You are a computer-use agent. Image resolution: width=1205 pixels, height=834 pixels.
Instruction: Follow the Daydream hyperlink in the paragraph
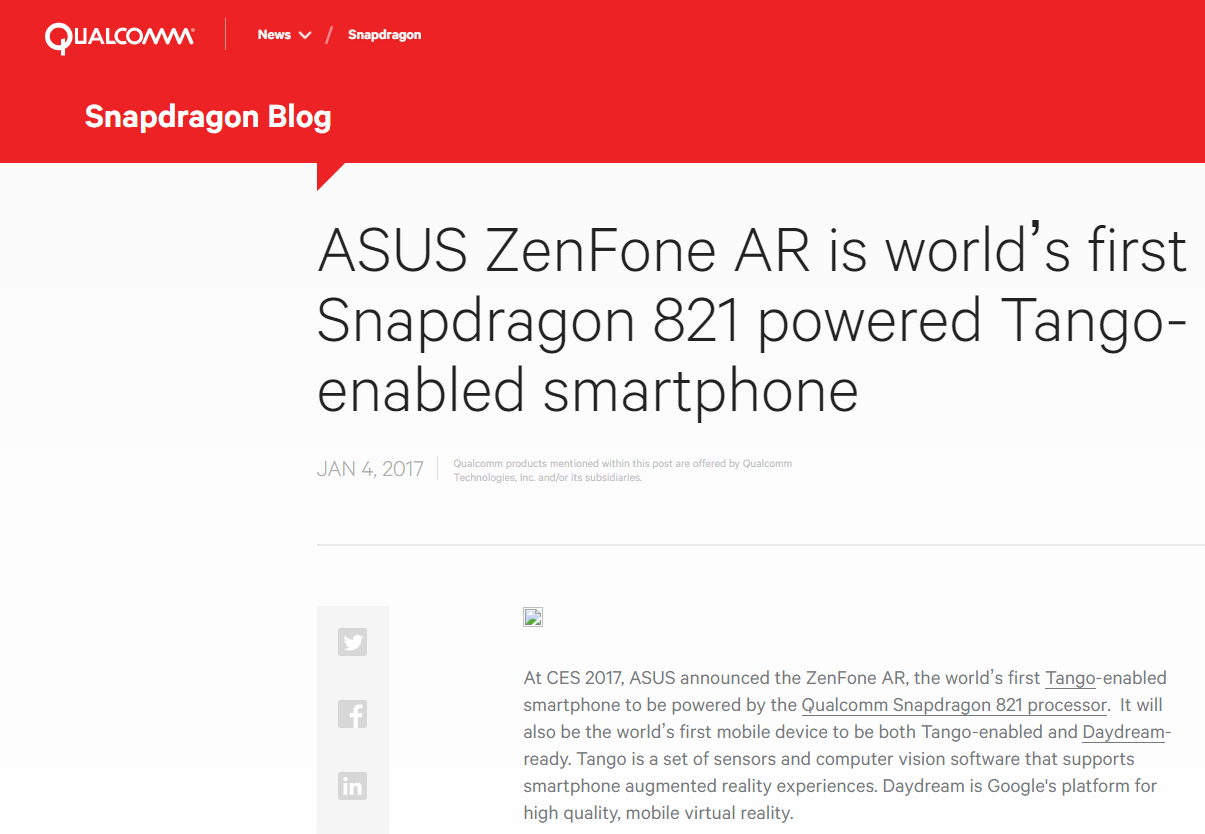pos(1124,732)
